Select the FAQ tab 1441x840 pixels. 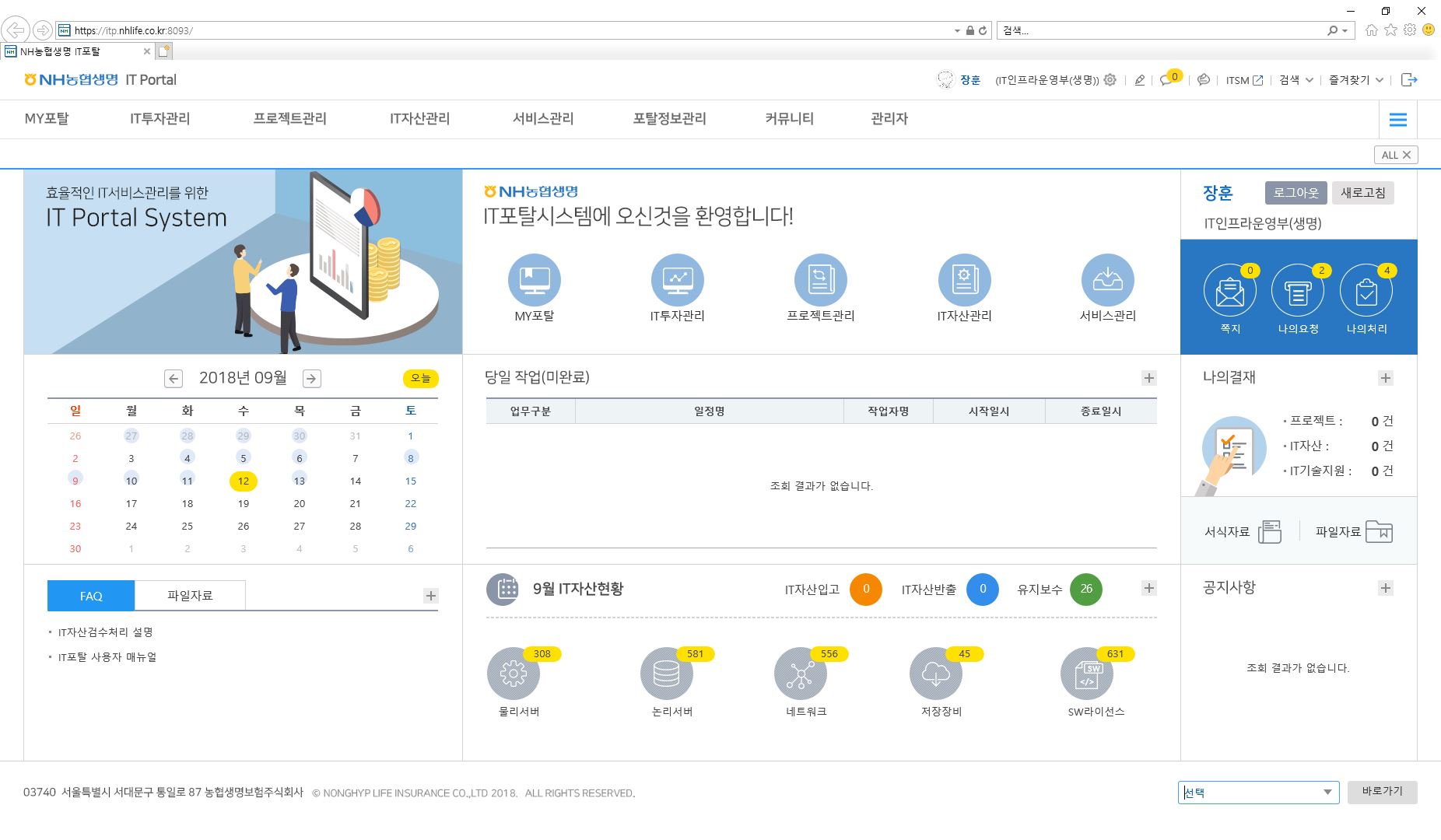click(x=91, y=596)
